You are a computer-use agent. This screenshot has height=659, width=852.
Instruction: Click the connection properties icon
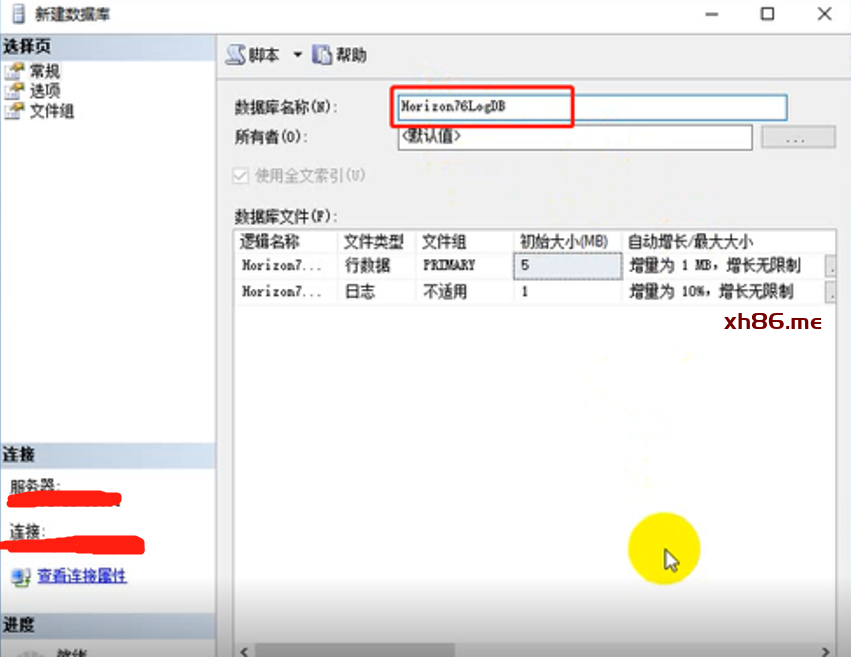pyautogui.click(x=21, y=577)
